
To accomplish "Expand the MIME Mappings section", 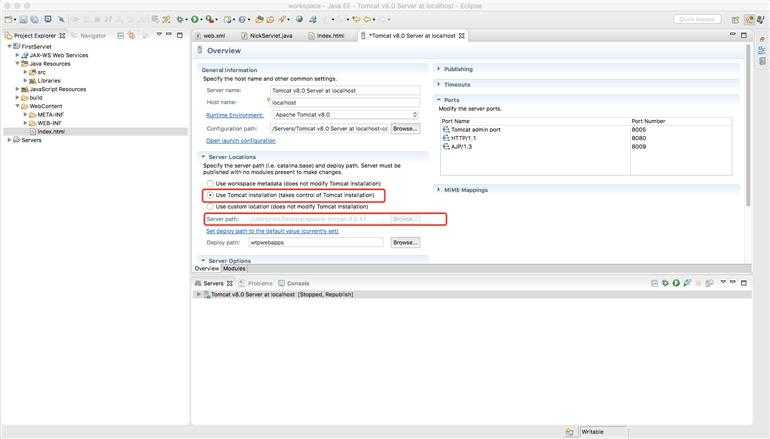I will click(x=439, y=190).
